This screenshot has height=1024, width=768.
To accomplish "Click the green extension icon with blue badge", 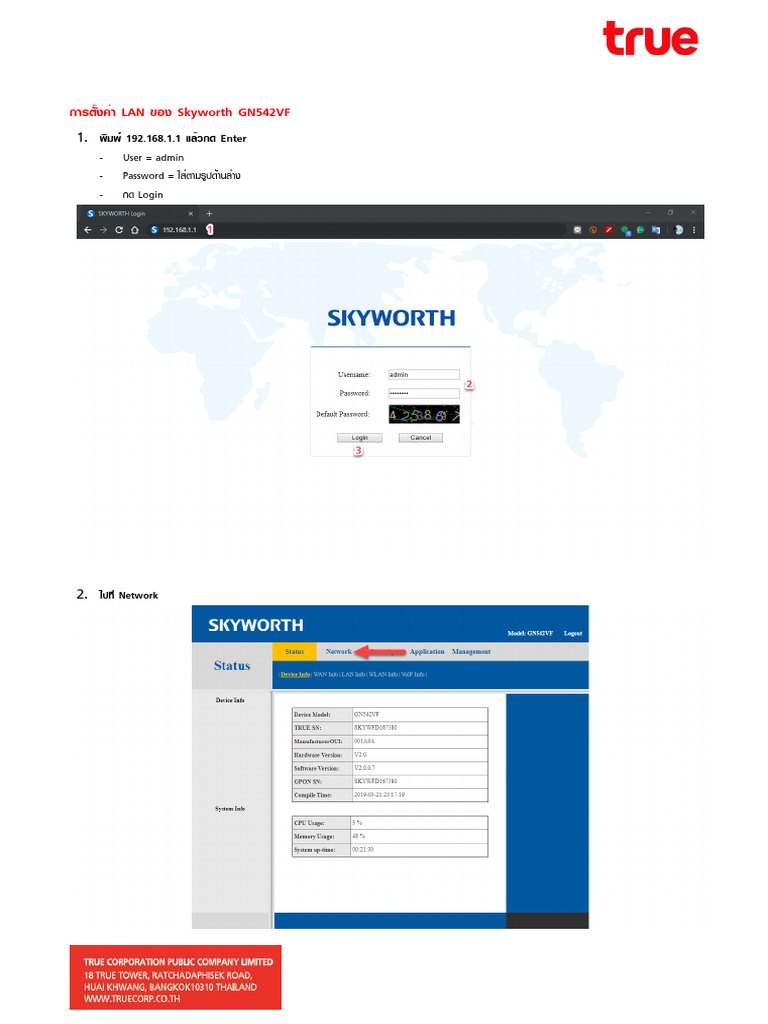I will click(625, 231).
